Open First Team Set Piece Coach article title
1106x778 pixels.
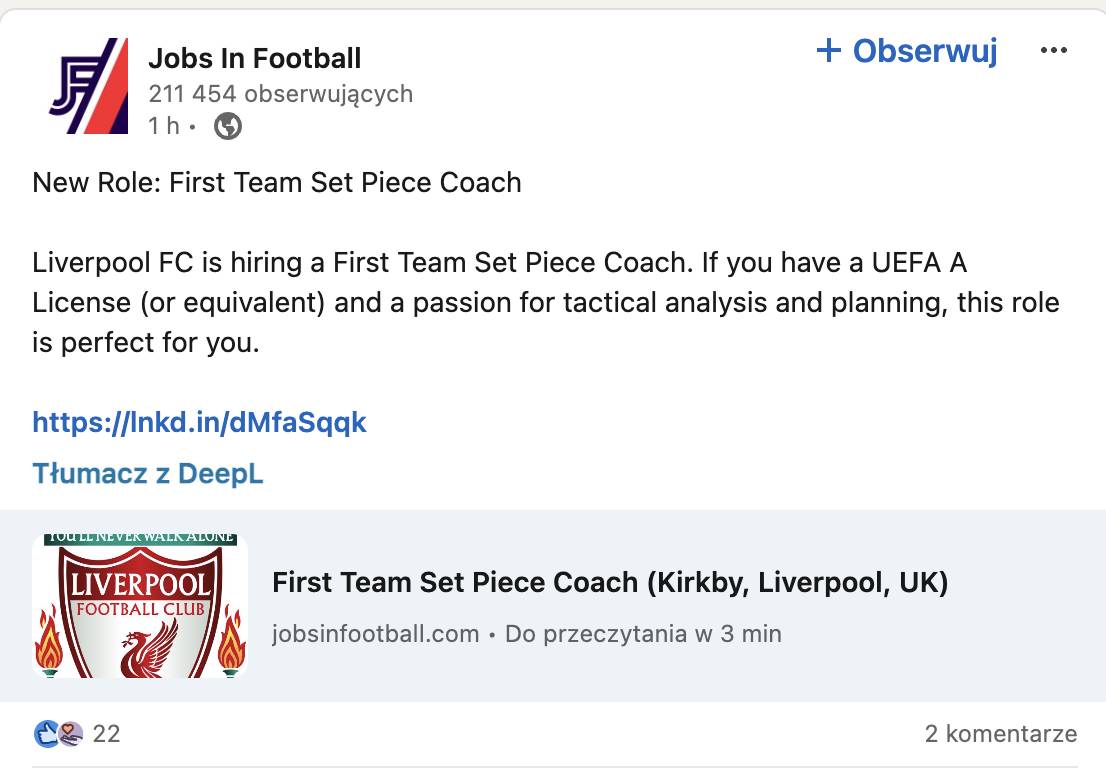[x=610, y=582]
